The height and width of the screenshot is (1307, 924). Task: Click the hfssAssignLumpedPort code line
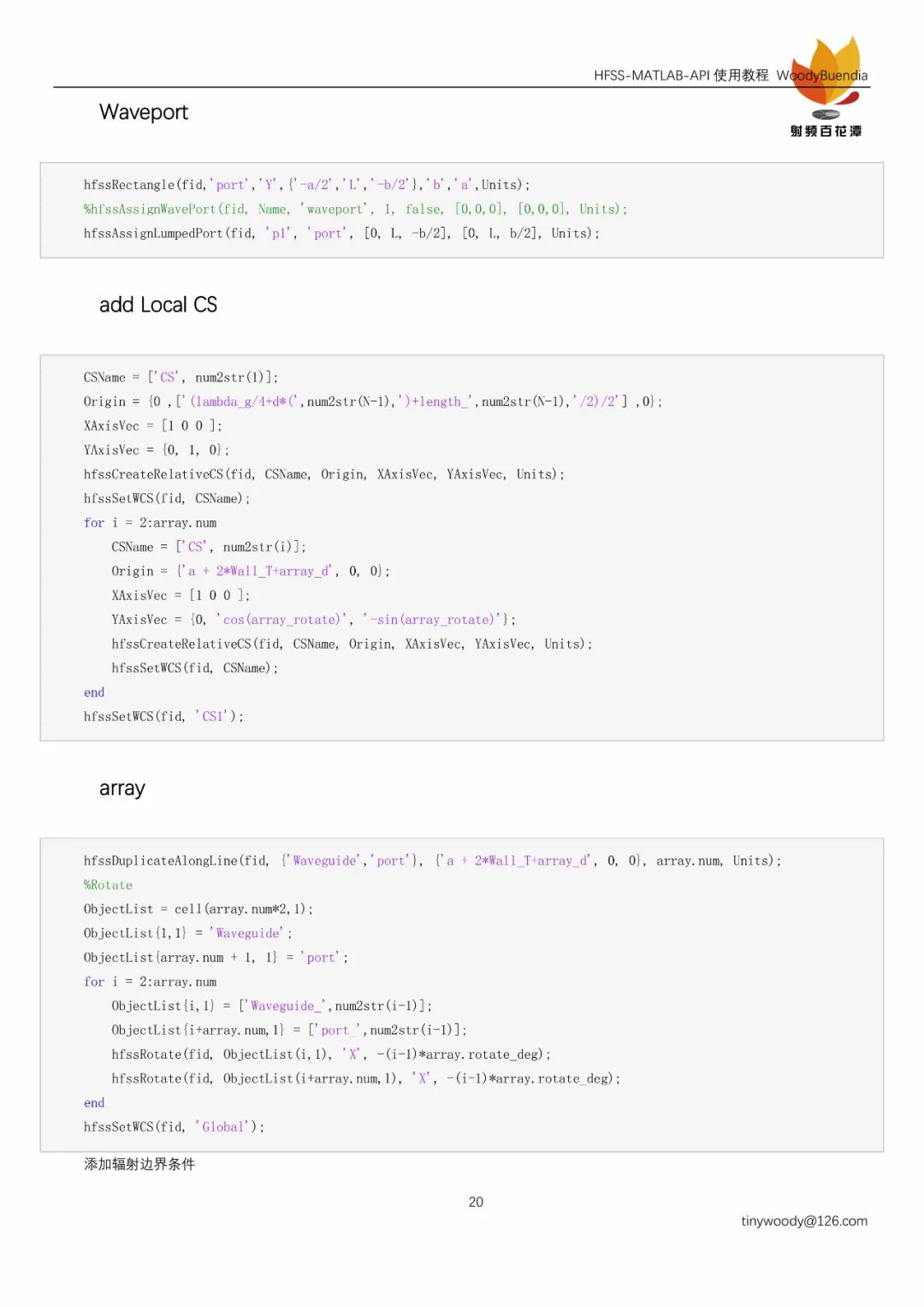point(341,233)
